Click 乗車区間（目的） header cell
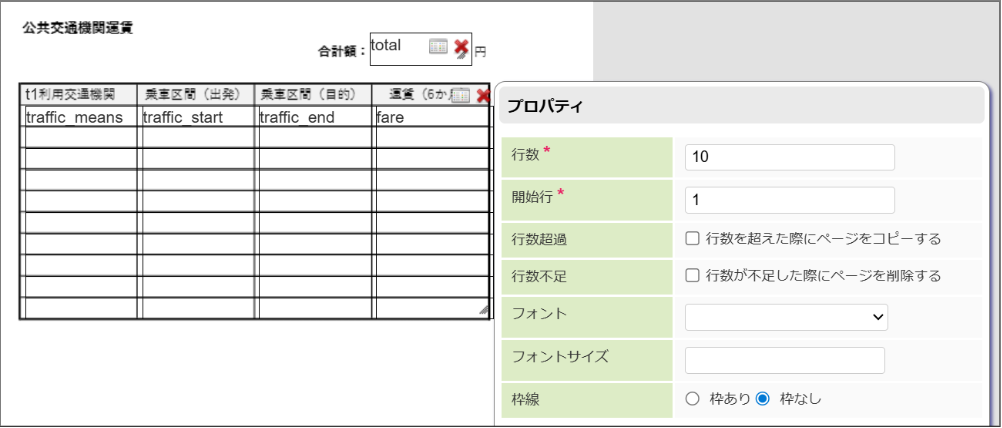The height and width of the screenshot is (428, 1002). (315, 95)
